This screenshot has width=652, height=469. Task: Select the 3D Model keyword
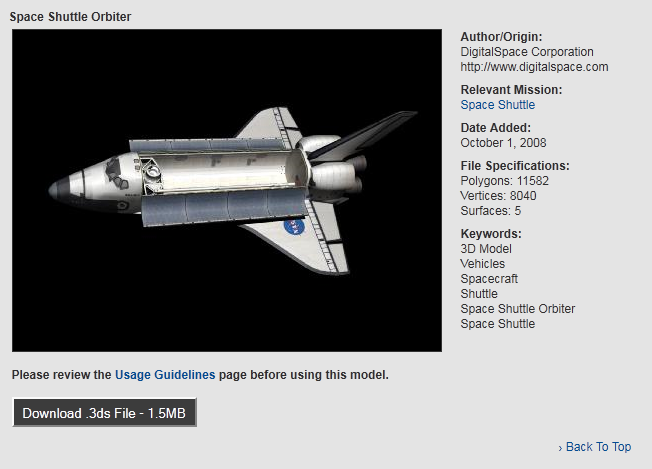pos(486,249)
